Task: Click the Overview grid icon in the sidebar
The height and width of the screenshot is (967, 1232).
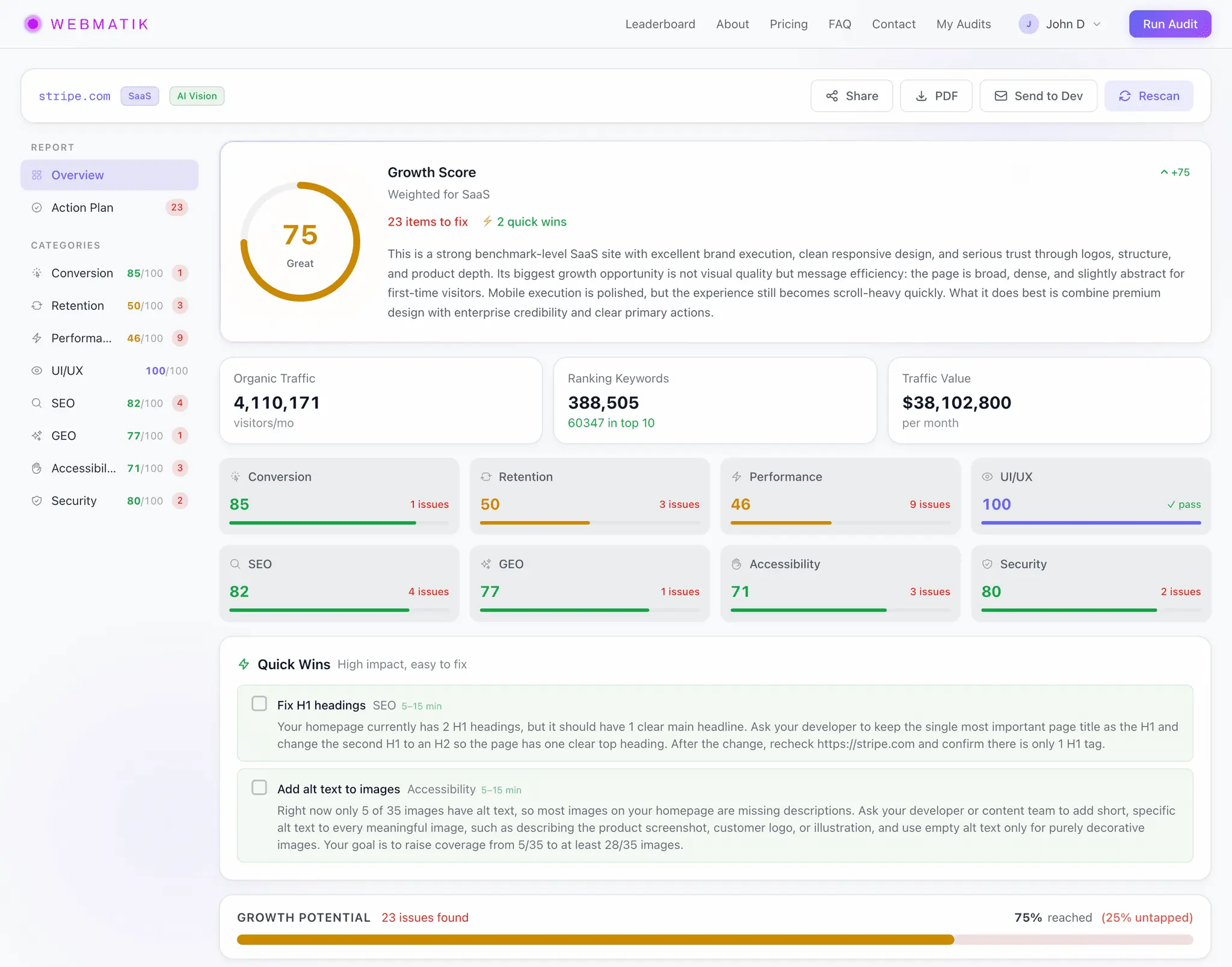Action: tap(37, 175)
